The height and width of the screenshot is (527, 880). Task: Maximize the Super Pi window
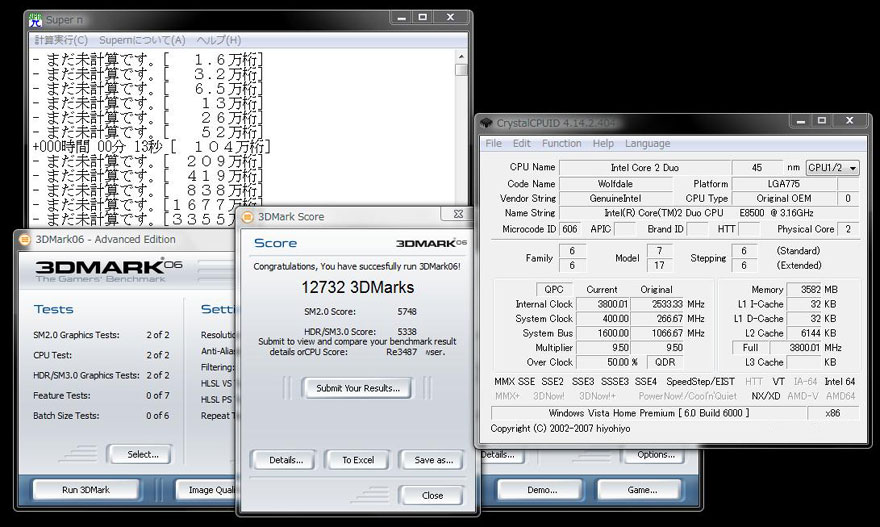click(423, 17)
